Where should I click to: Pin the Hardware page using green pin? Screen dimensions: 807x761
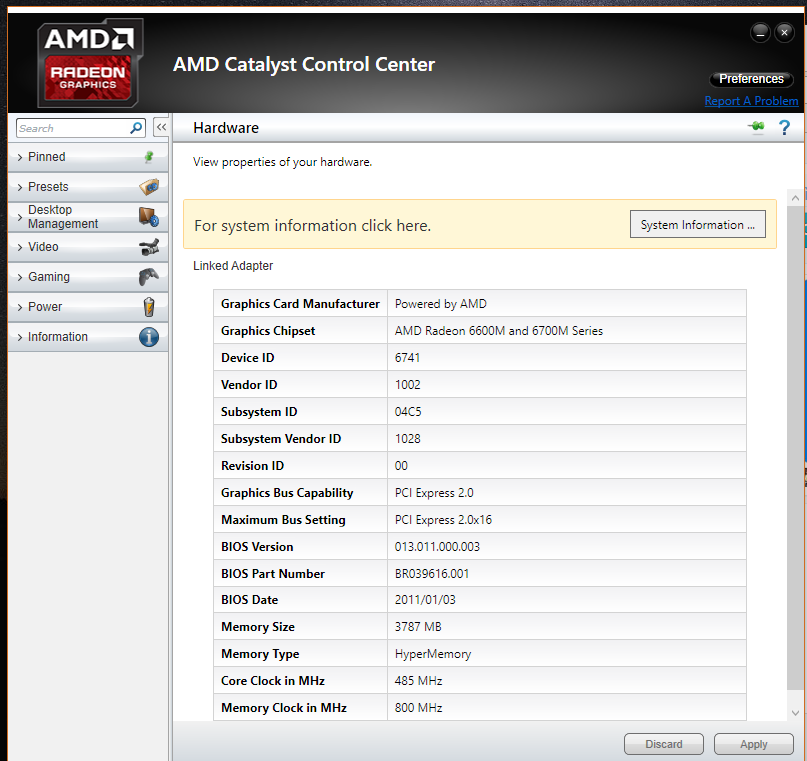point(757,127)
